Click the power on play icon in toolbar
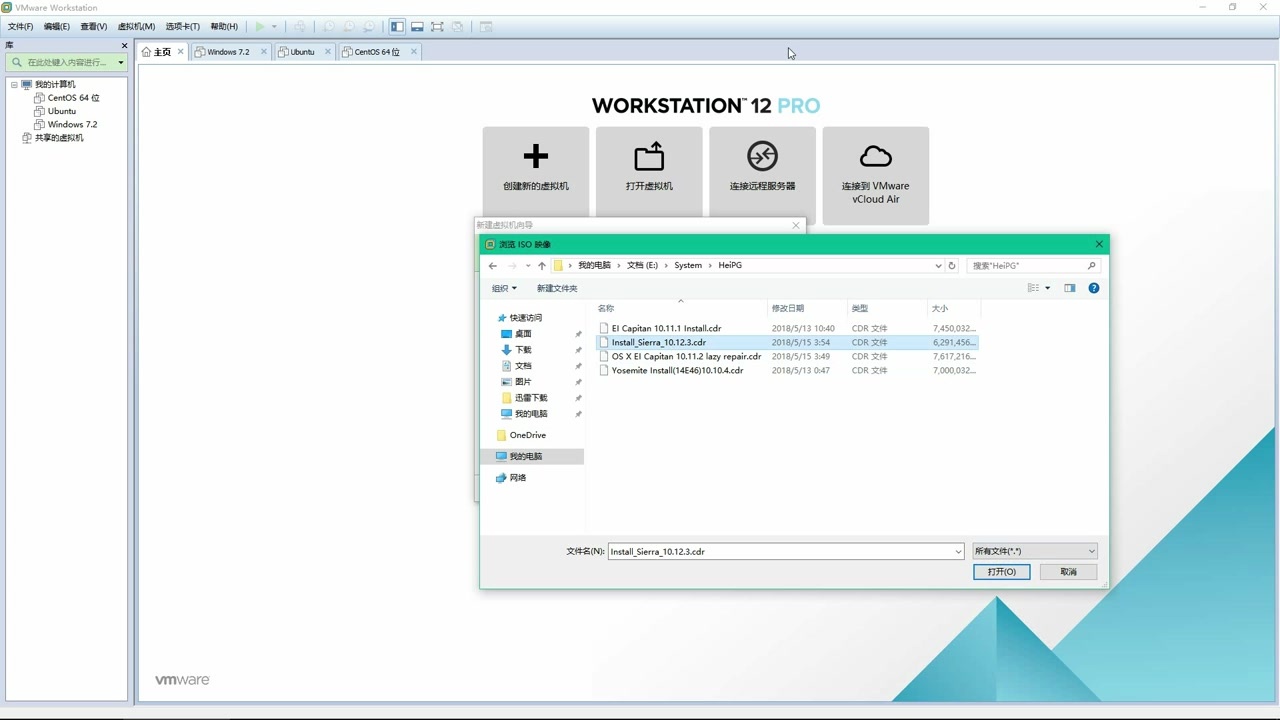This screenshot has height=720, width=1280. [260, 27]
